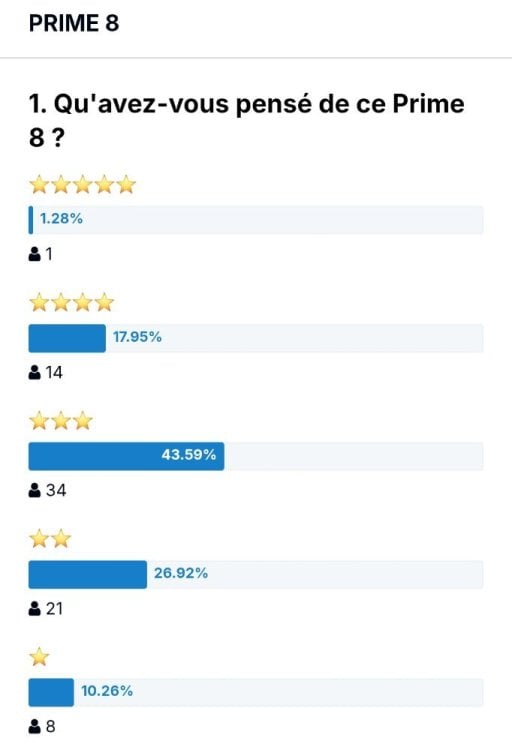Click the 1.28% result bar
The width and height of the screenshot is (512, 750).
point(256,220)
